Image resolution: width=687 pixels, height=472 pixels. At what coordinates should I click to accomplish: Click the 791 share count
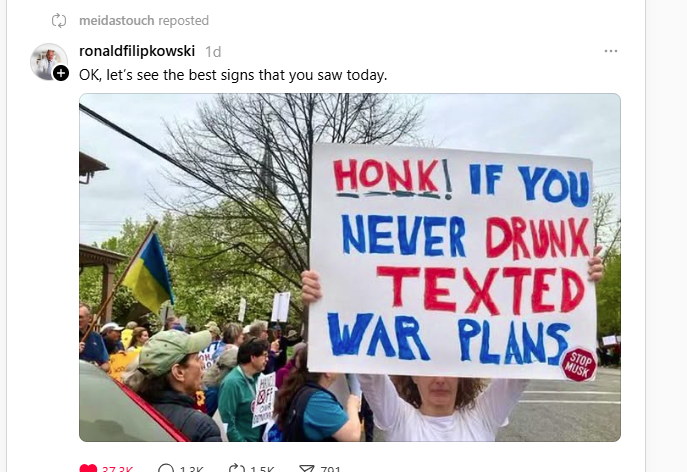330,469
